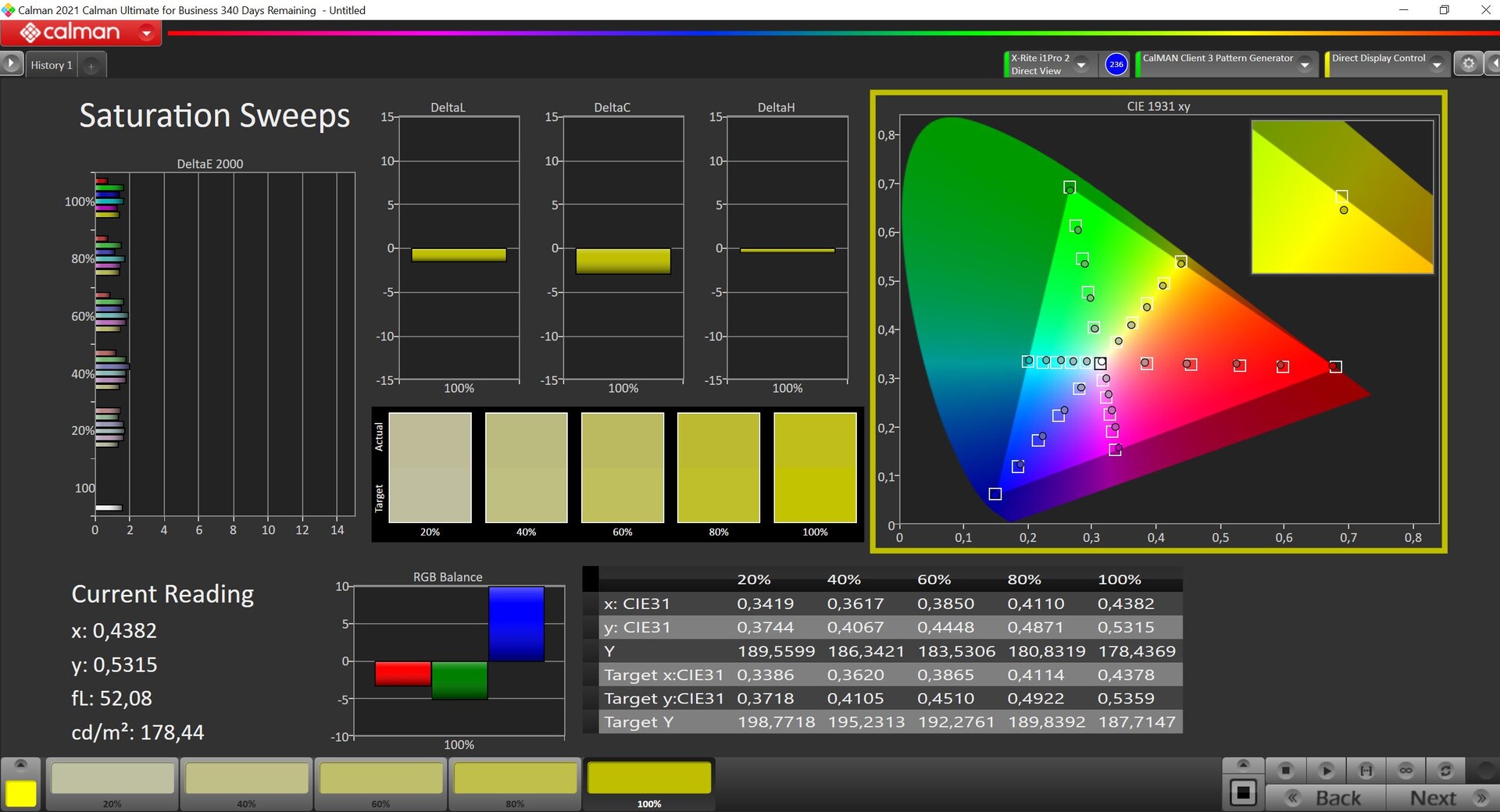Click the stop measurement icon
The width and height of the screenshot is (1500, 812).
point(1285,771)
